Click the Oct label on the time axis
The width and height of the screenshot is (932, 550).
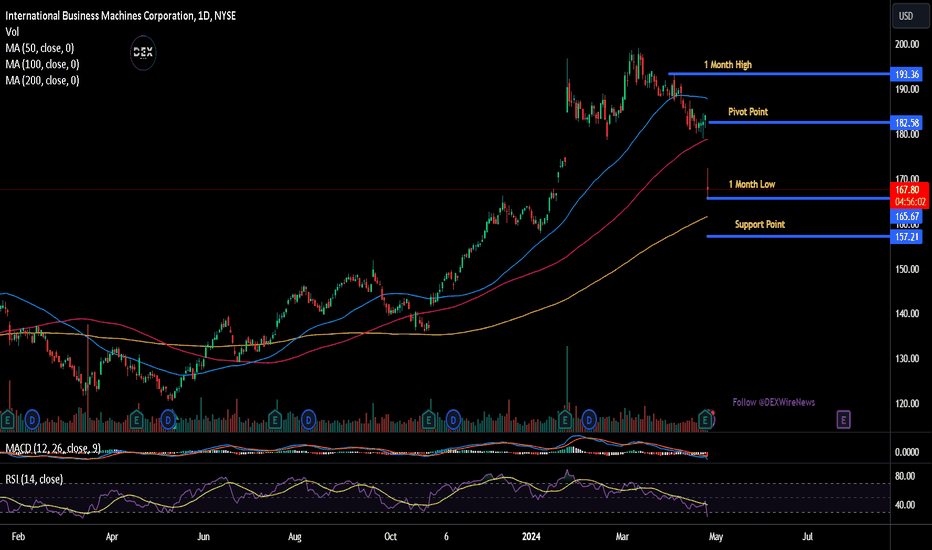(x=390, y=536)
